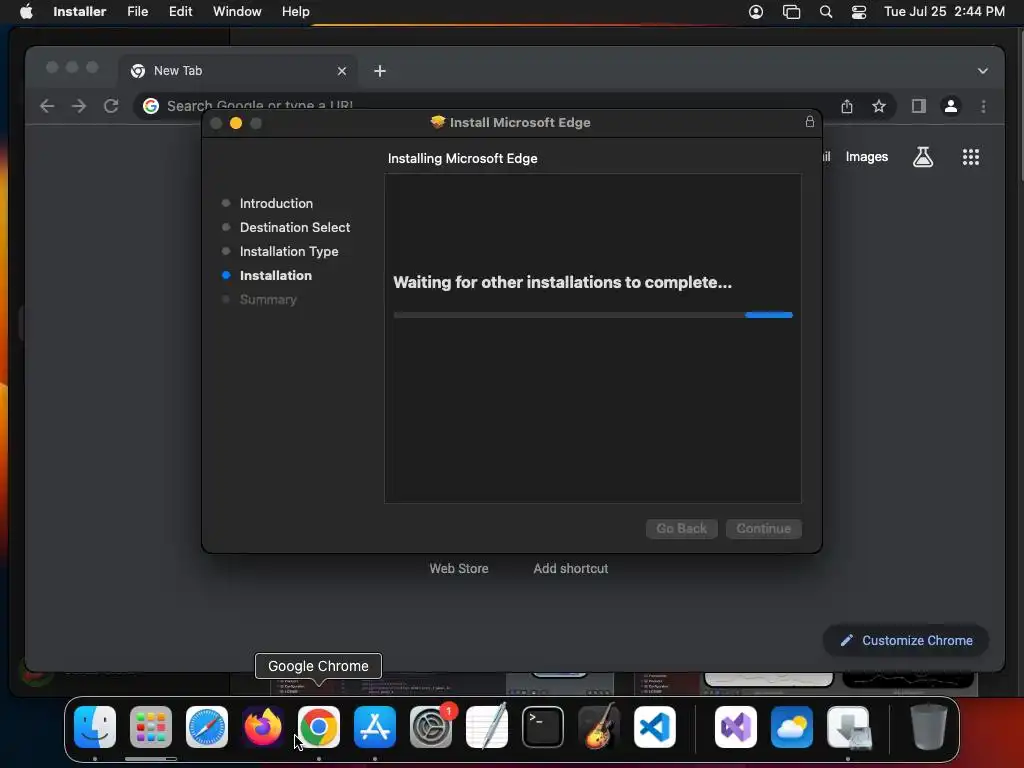Screen dimensions: 1024x768
Task: Click the installation progress bar
Action: [x=593, y=315]
